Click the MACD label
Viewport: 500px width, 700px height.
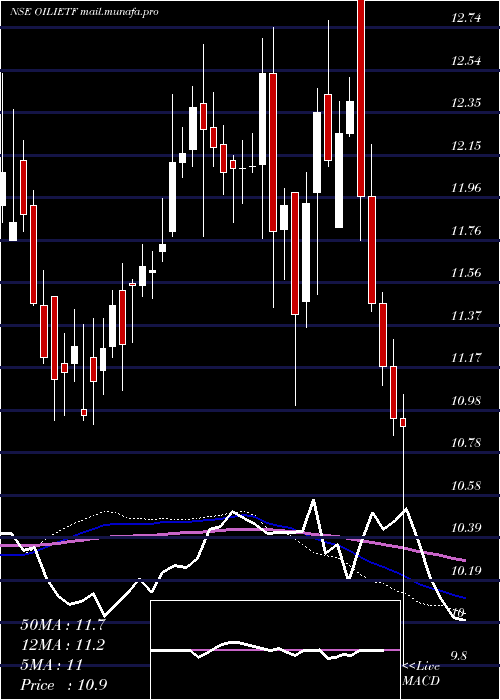(421, 681)
